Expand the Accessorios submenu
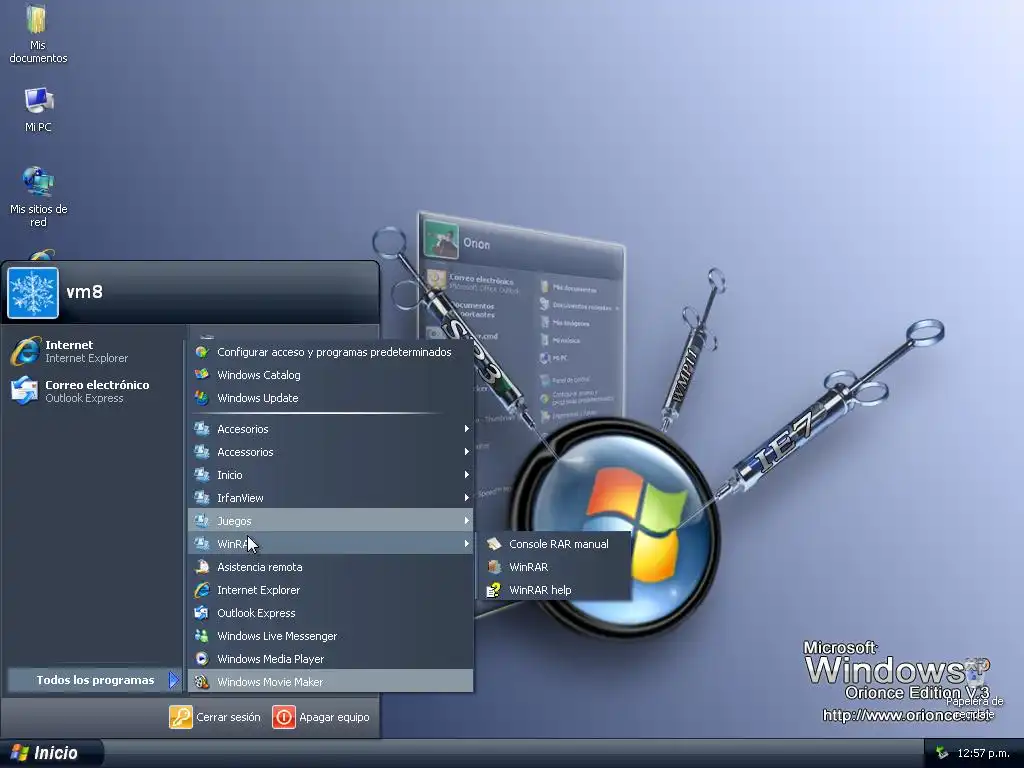This screenshot has height=768, width=1024. [330, 452]
